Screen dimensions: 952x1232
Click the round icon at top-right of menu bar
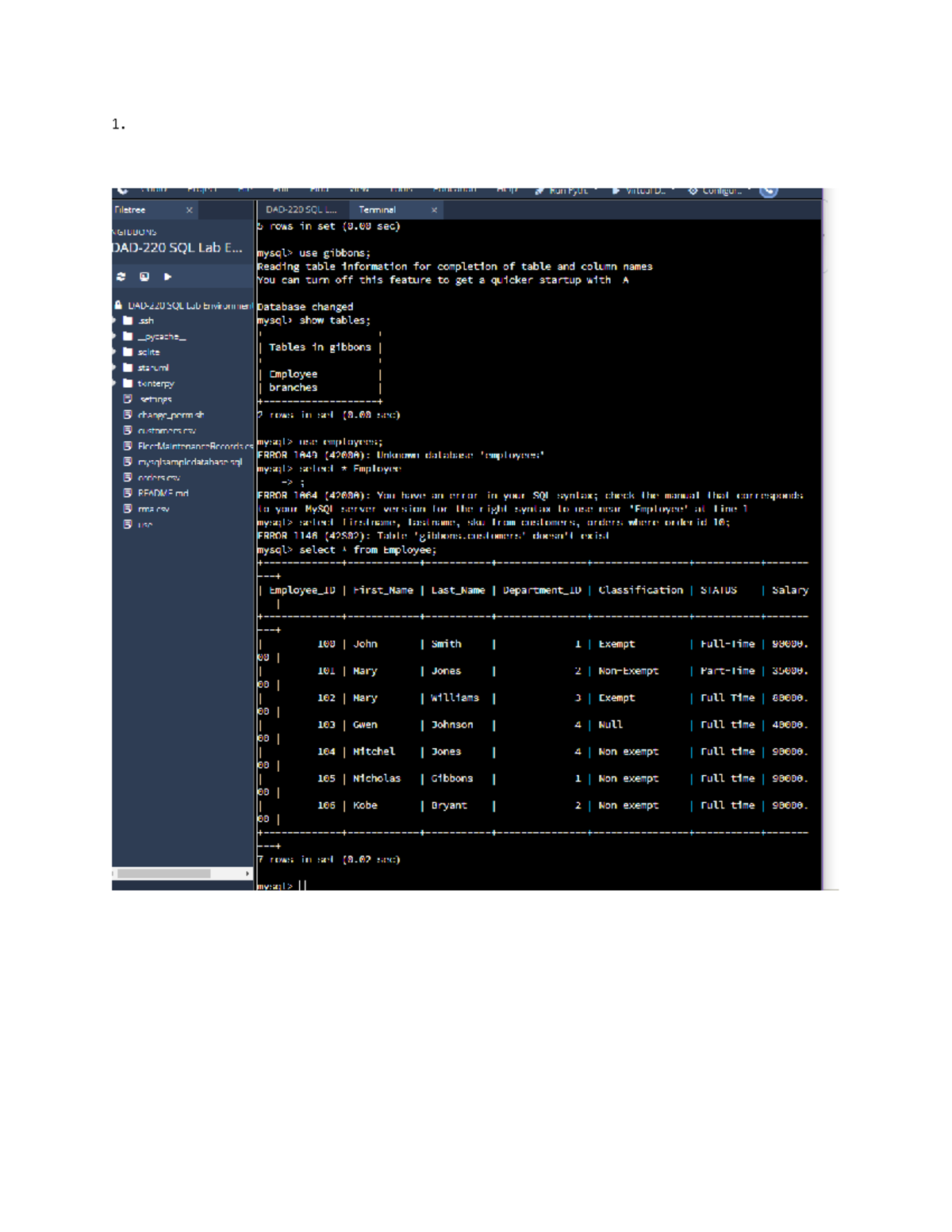tap(768, 191)
